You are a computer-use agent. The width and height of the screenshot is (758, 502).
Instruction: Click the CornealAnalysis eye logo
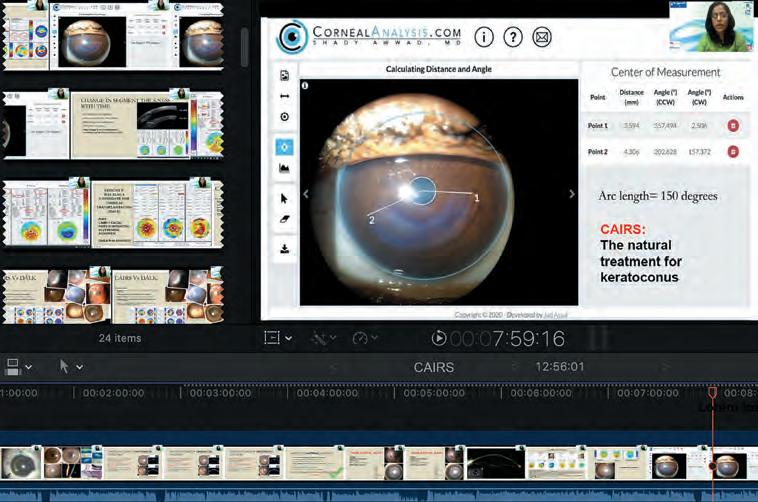[x=292, y=36]
